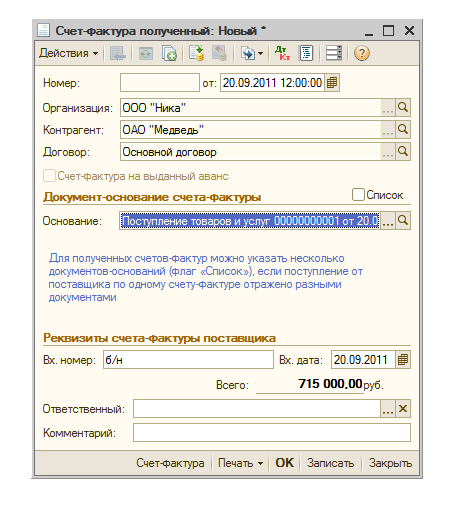Click the Вх. номер field б/н
Screen dimensions: 468x512
click(x=188, y=360)
